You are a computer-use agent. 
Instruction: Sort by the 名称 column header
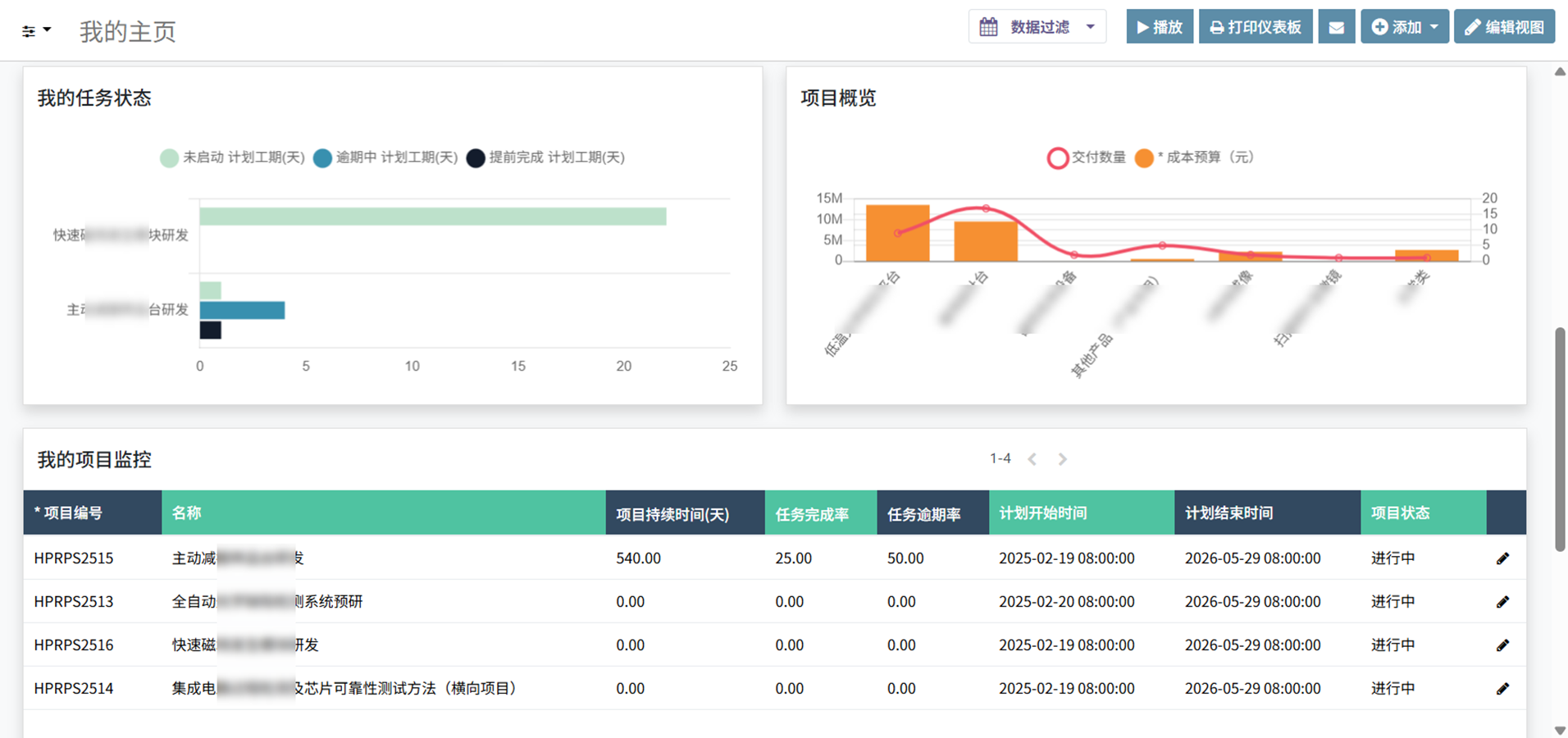coord(384,512)
